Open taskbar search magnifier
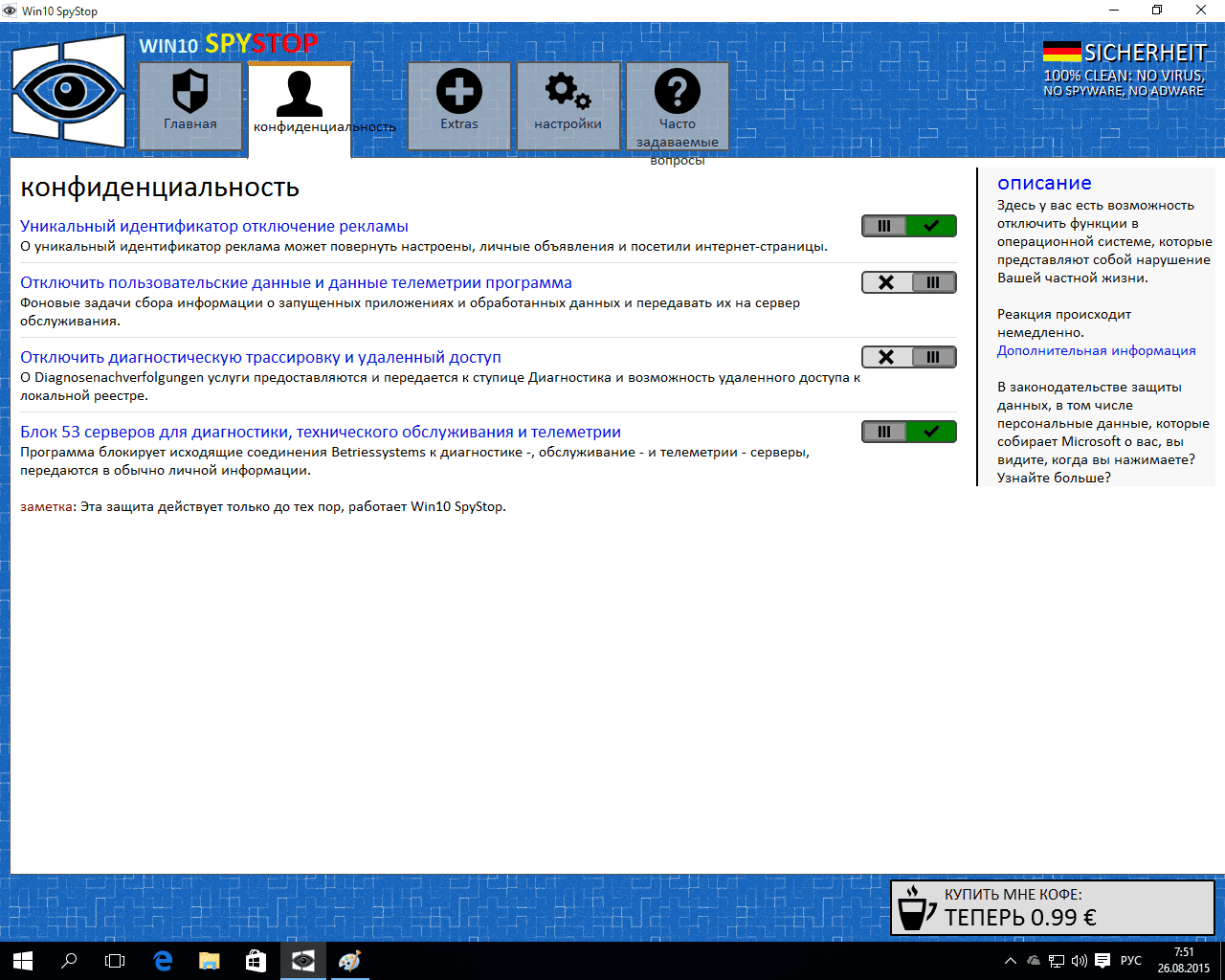Image resolution: width=1225 pixels, height=980 pixels. click(69, 961)
